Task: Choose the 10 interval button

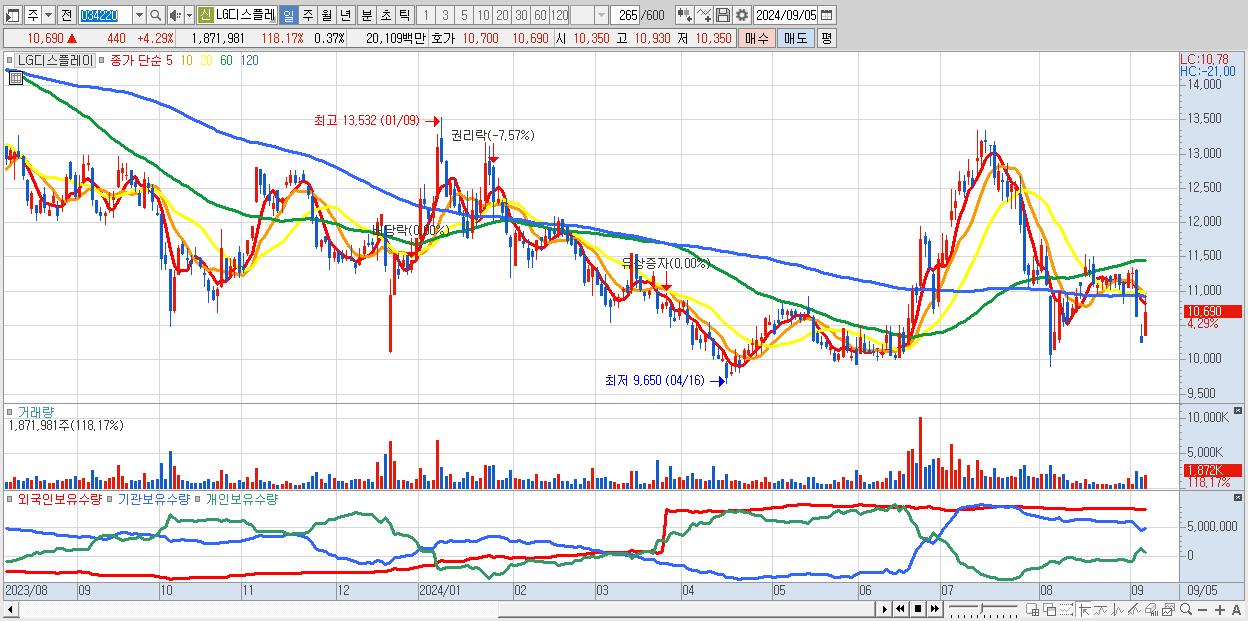Action: [483, 15]
